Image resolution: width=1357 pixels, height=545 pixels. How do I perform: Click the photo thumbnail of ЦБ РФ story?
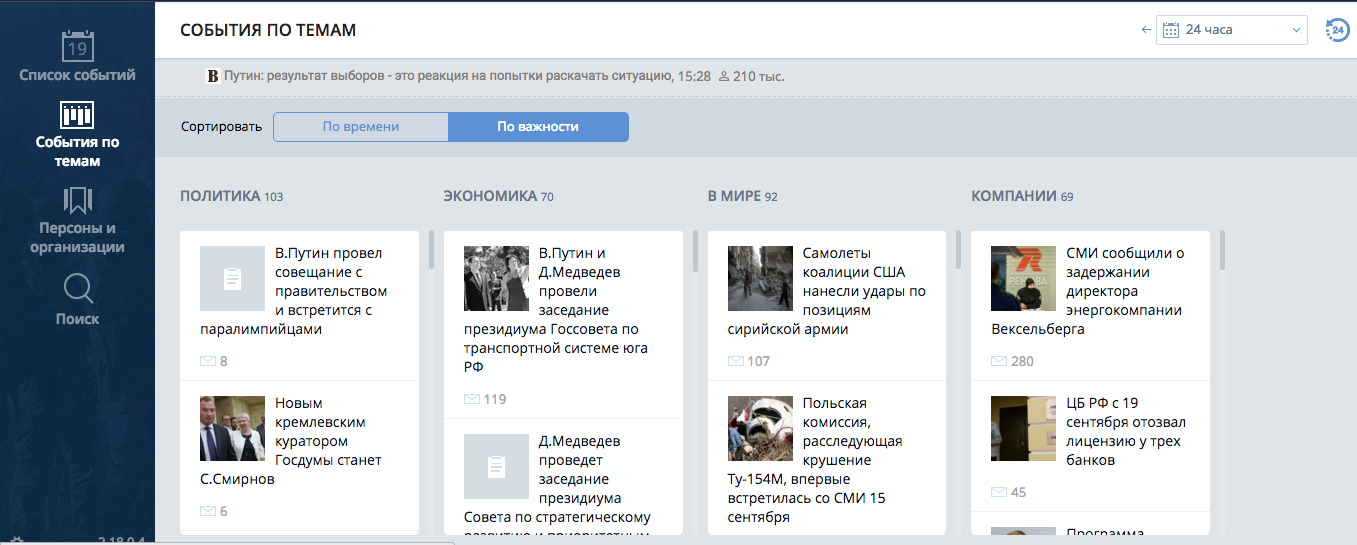tap(1023, 428)
